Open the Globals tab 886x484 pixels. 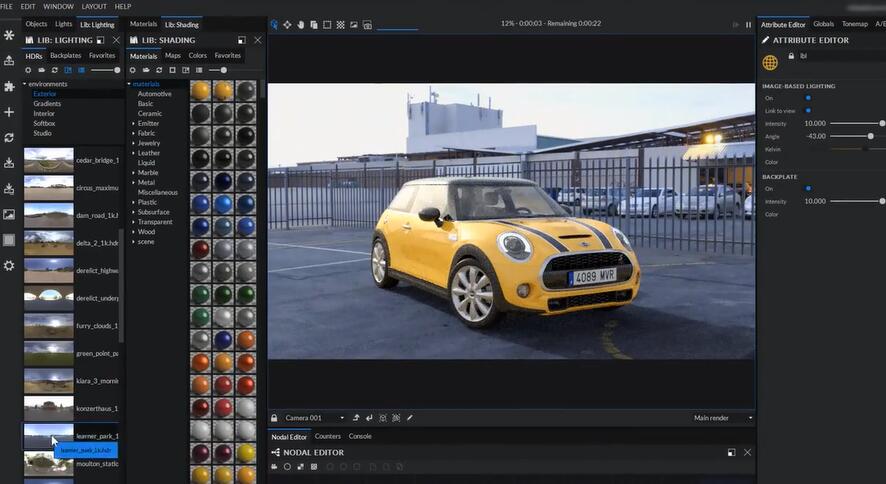coord(824,24)
